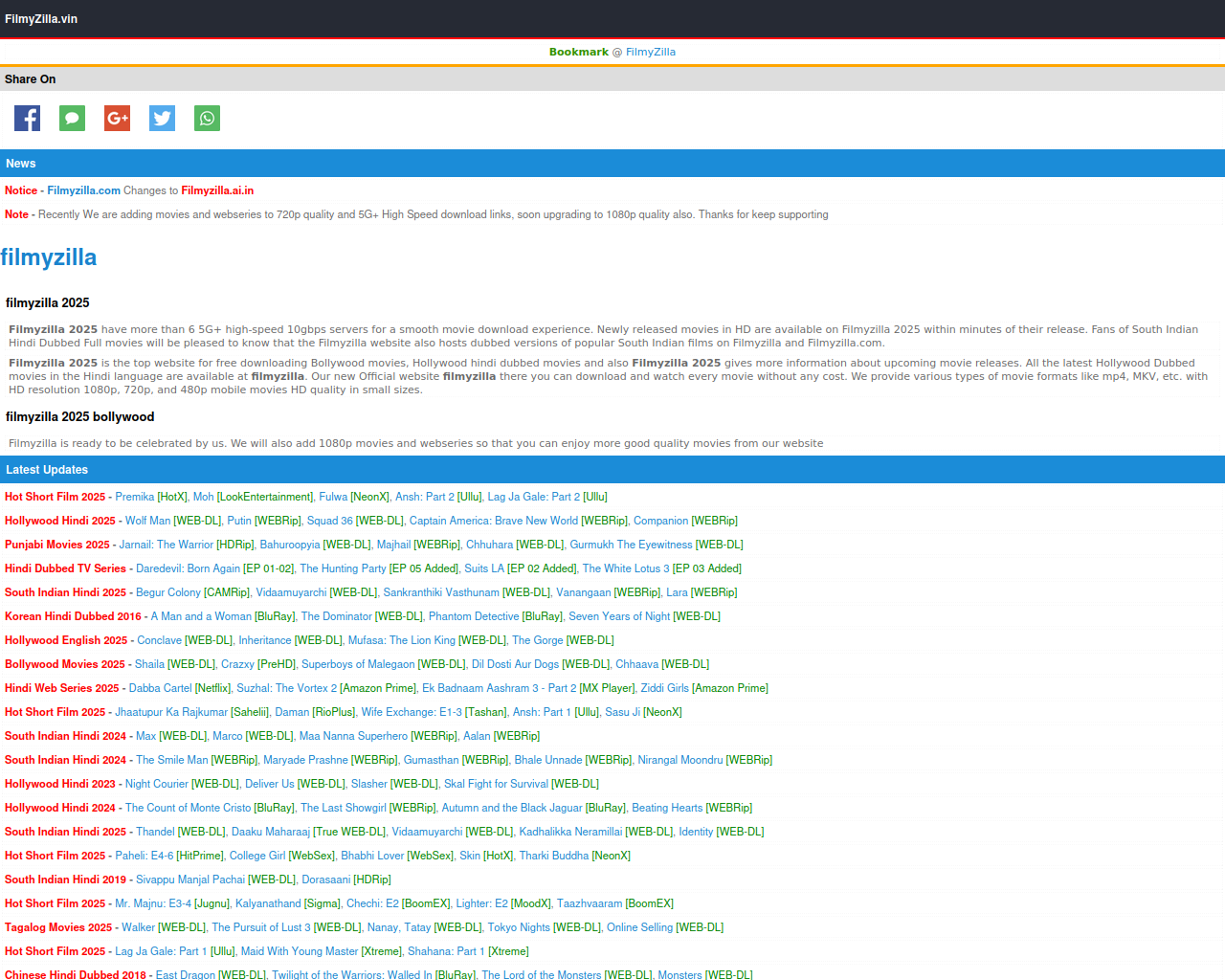Select the filmyzilla 2025 bollywood subheading
This screenshot has width=1225, height=980.
point(80,417)
